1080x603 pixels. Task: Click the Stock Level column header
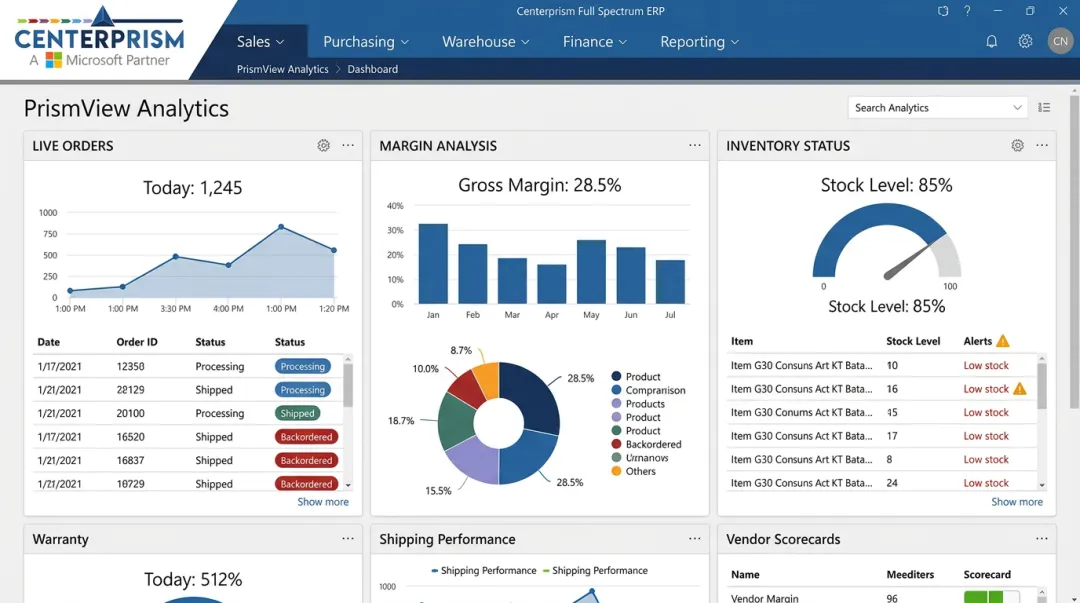click(x=913, y=340)
